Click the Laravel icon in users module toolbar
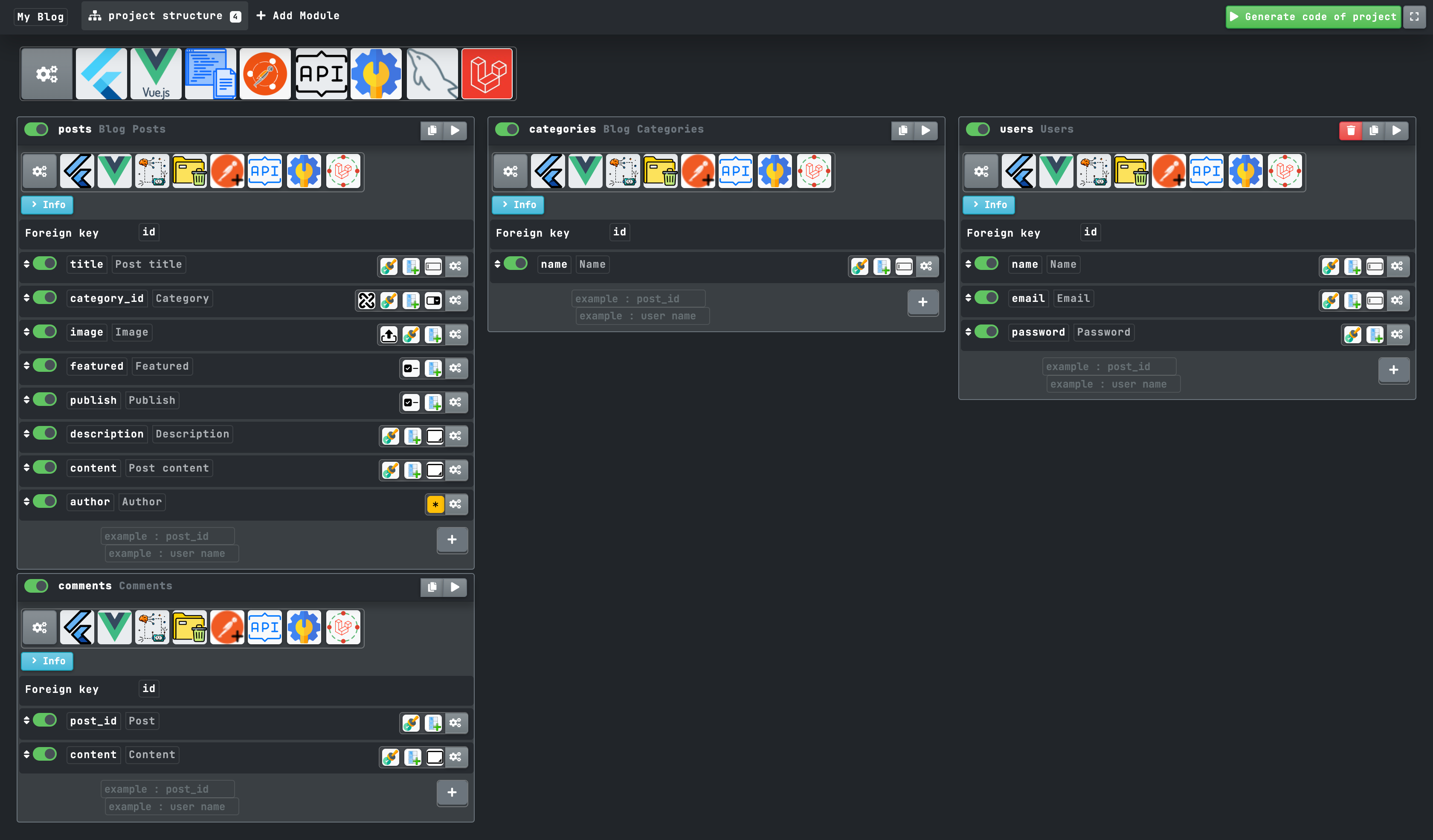This screenshot has height=840, width=1433. pyautogui.click(x=1285, y=171)
